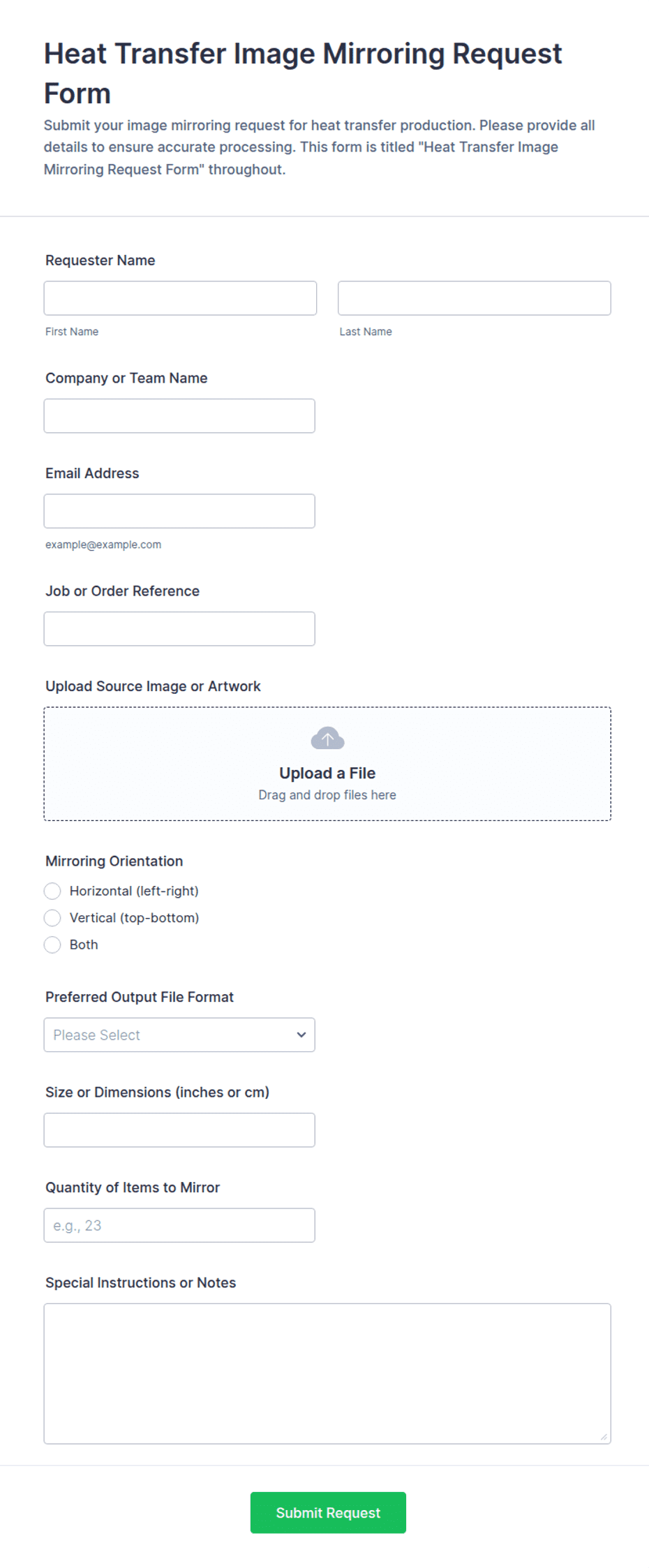The width and height of the screenshot is (649, 1568).
Task: Open the Preferred Output File Format dropdown
Action: [x=179, y=1035]
